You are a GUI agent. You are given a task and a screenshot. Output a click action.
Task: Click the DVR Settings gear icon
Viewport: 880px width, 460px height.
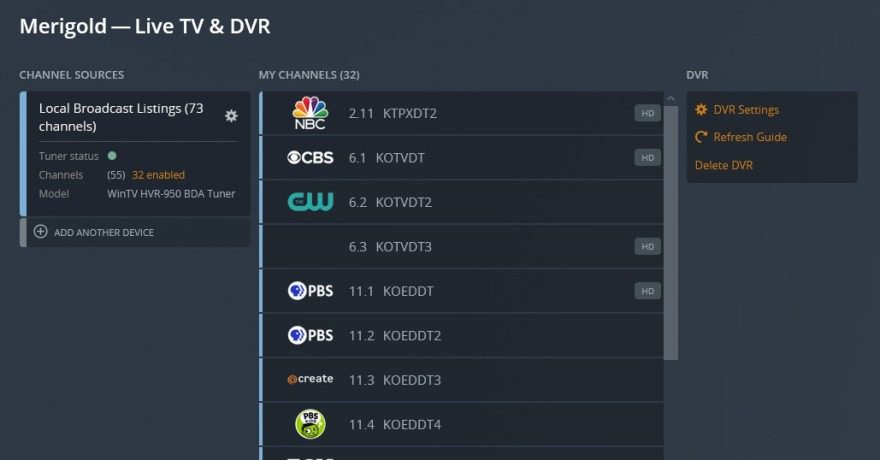pyautogui.click(x=701, y=110)
